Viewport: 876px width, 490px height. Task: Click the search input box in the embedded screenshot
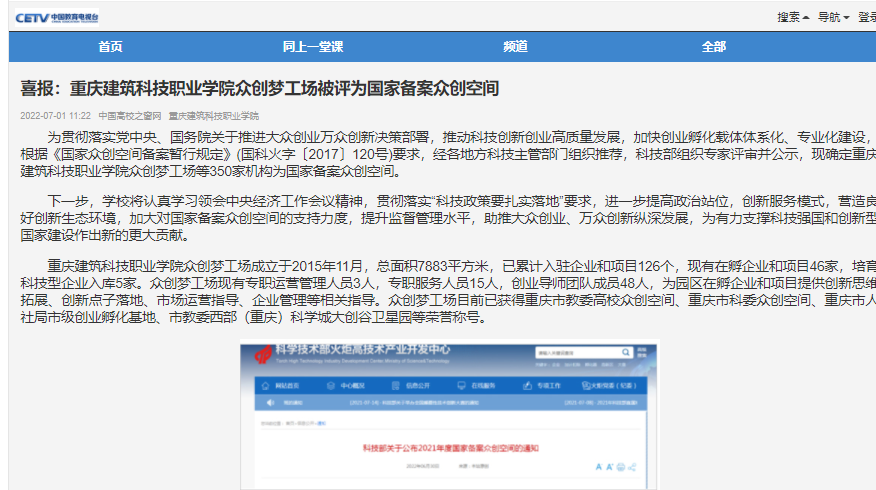pos(575,354)
